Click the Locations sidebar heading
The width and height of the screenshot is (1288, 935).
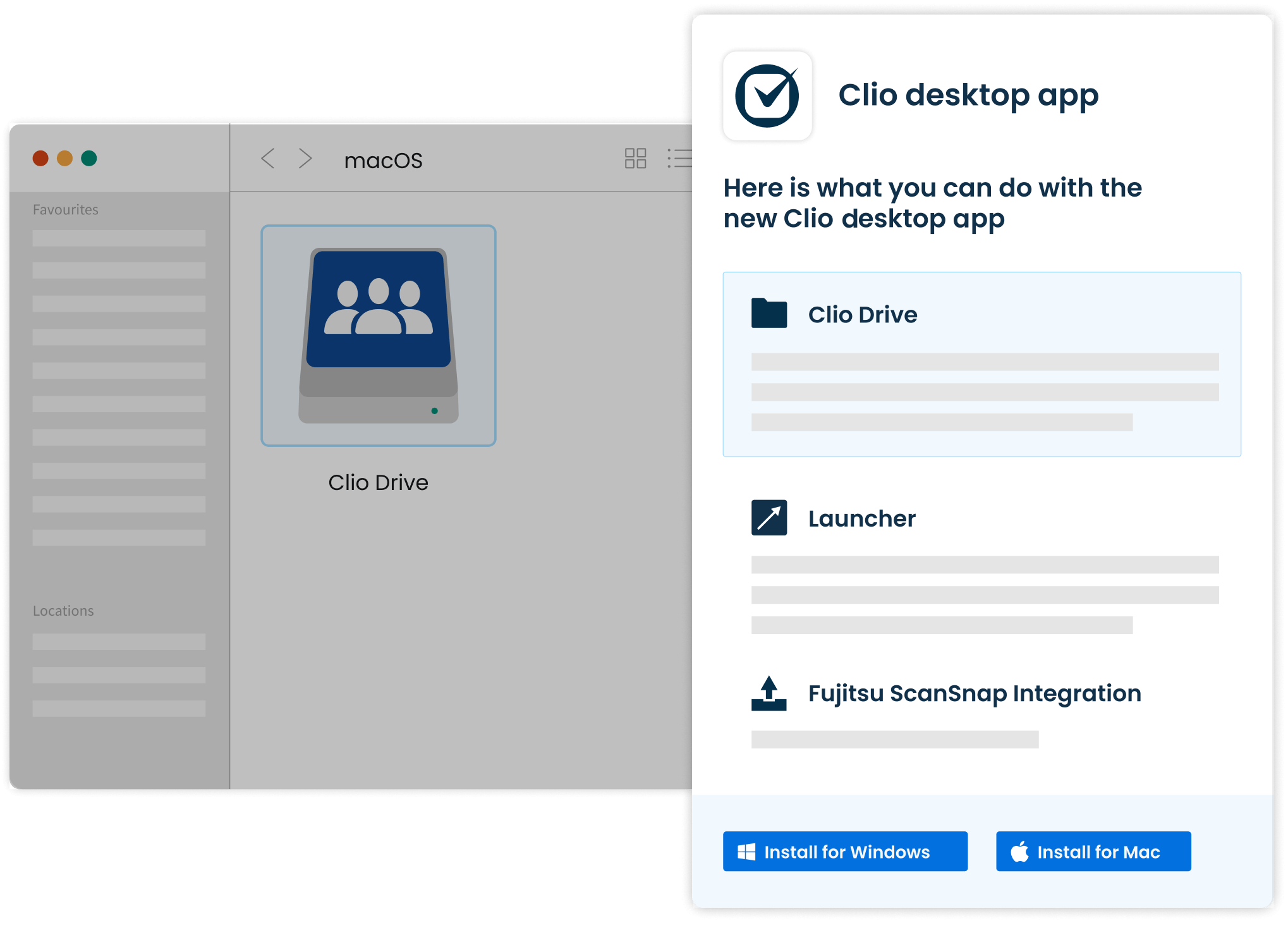[x=63, y=611]
